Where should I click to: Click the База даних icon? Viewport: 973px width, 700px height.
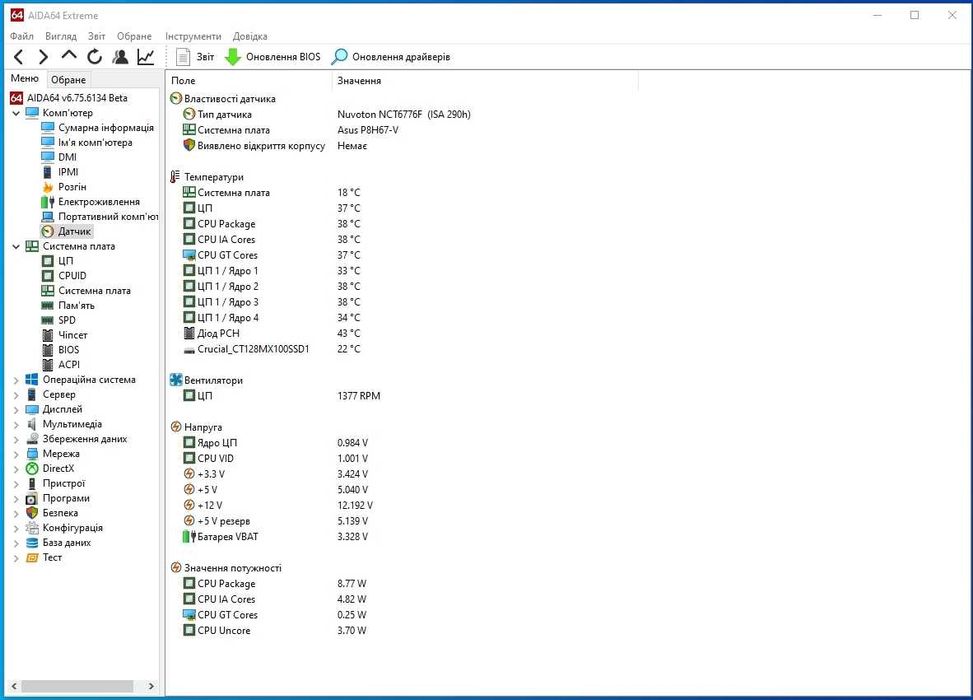click(x=32, y=543)
